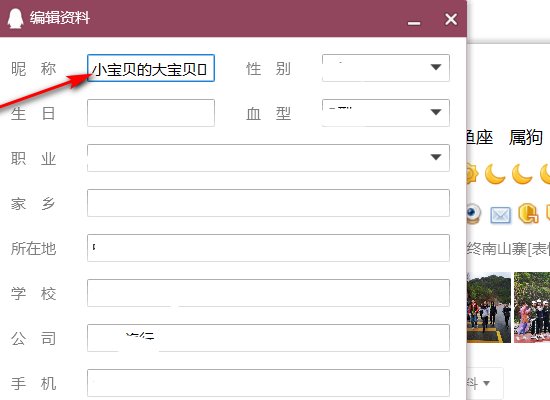Click the 属狗 zodiac text in profile
550x400 pixels.
click(525, 137)
